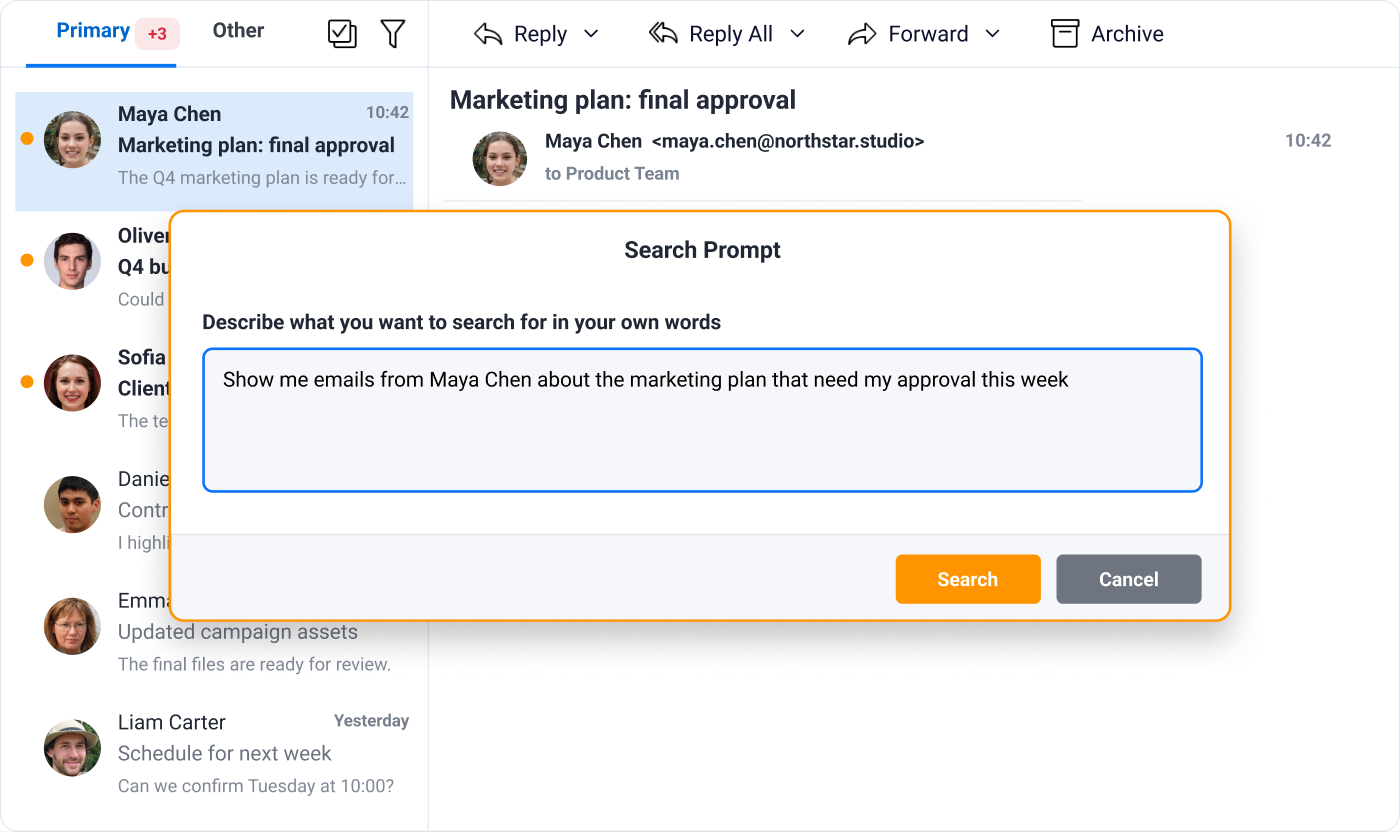The height and width of the screenshot is (832, 1400).
Task: Cancel the Search Prompt dialog
Action: pos(1129,579)
